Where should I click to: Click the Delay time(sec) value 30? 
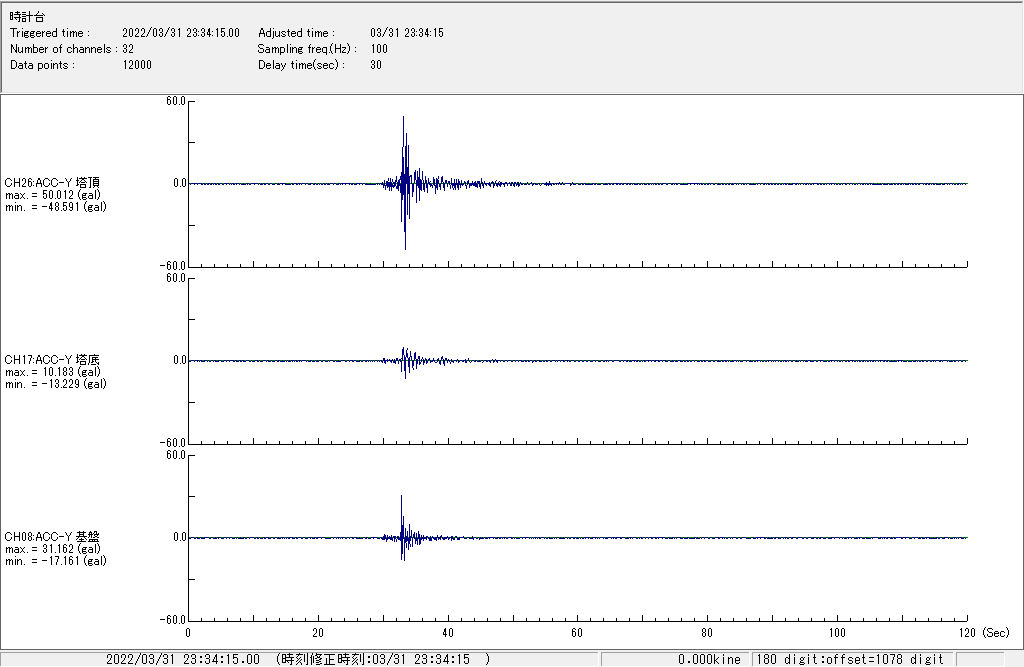pyautogui.click(x=376, y=65)
